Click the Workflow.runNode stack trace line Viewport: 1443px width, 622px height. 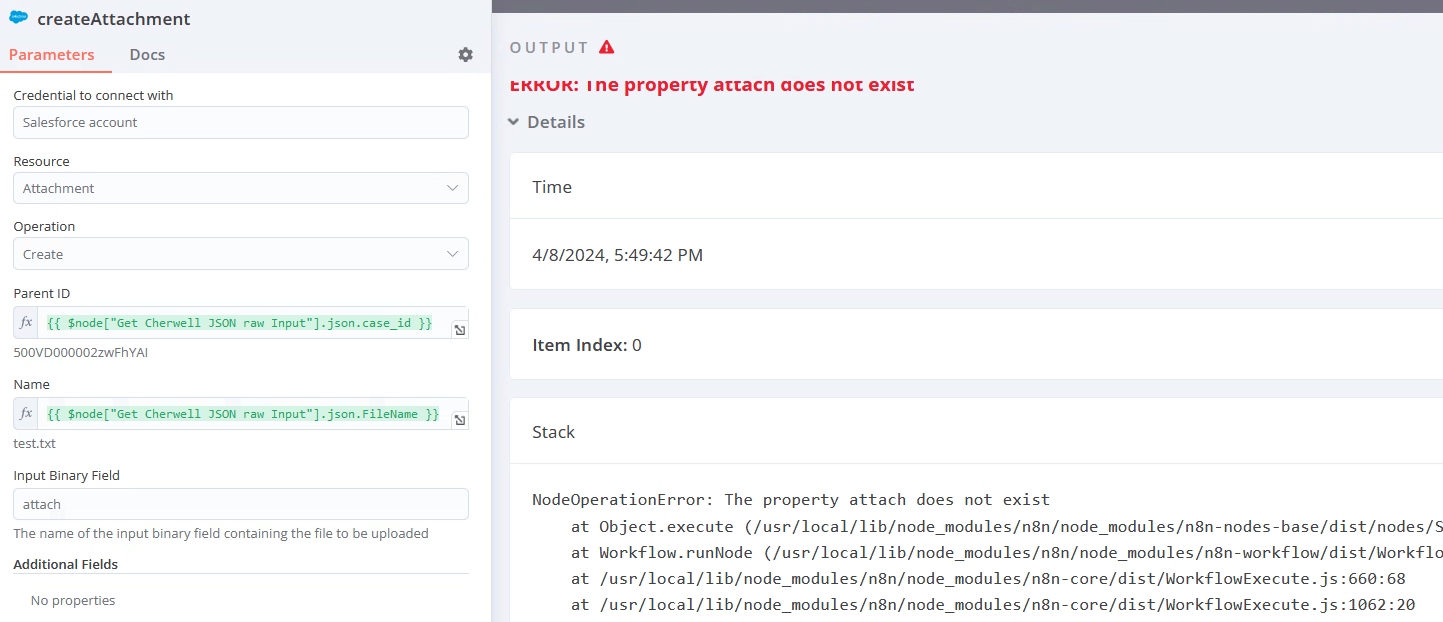click(x=1006, y=552)
